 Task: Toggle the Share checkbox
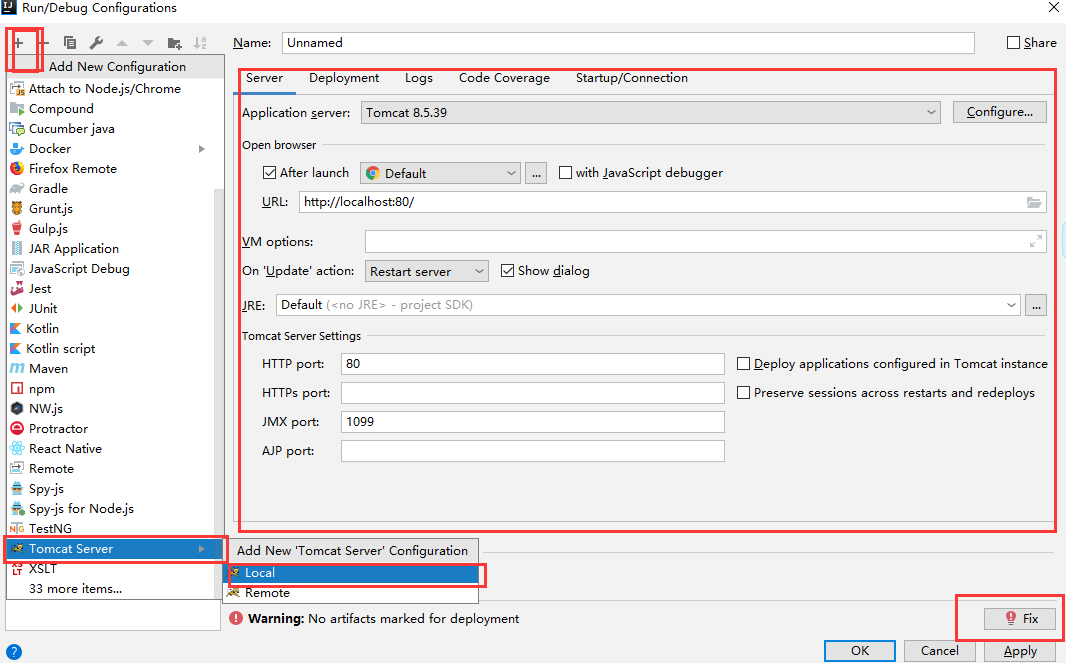[x=1013, y=43]
